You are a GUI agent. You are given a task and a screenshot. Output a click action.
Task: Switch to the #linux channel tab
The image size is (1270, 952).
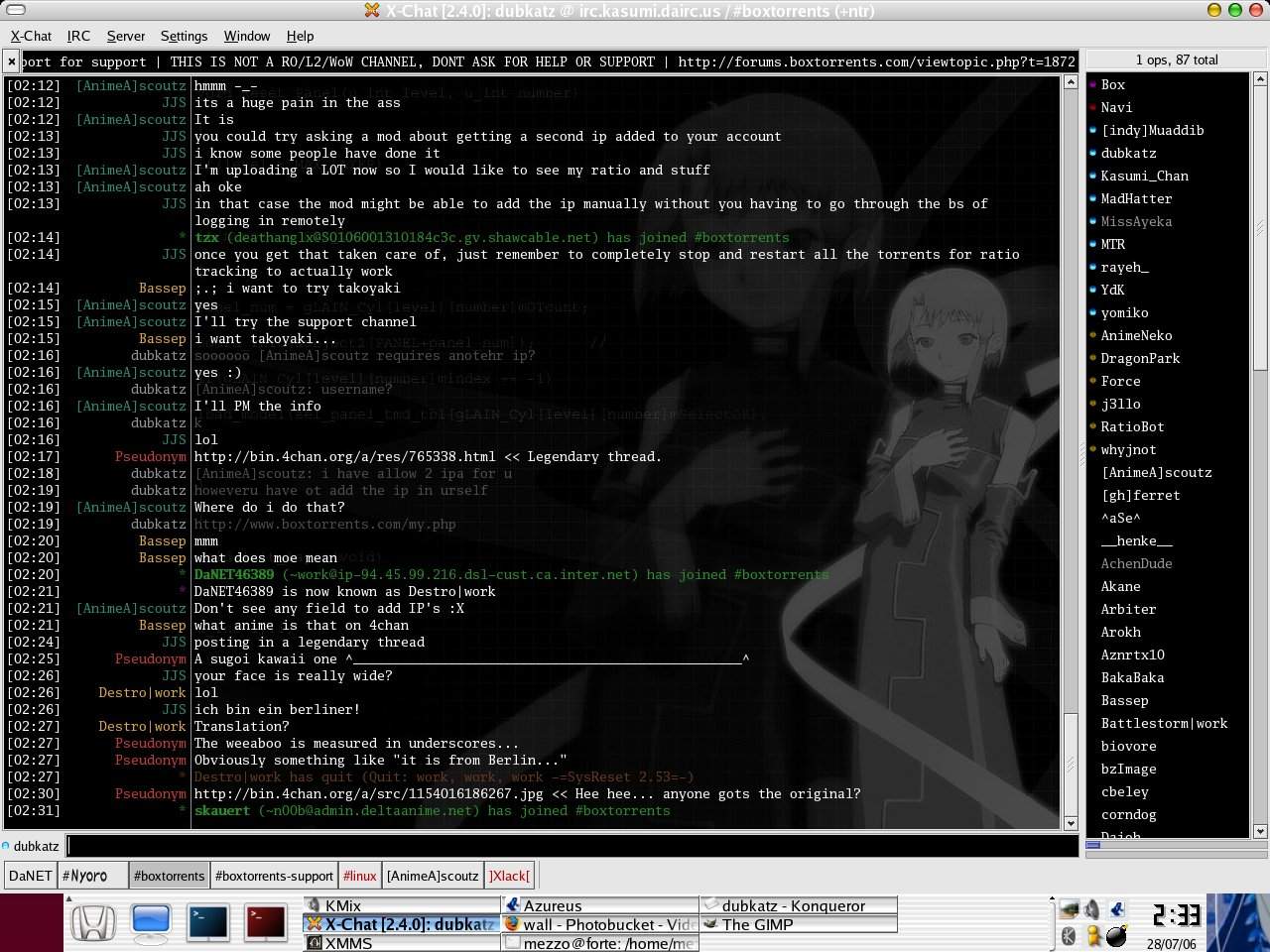coord(359,876)
